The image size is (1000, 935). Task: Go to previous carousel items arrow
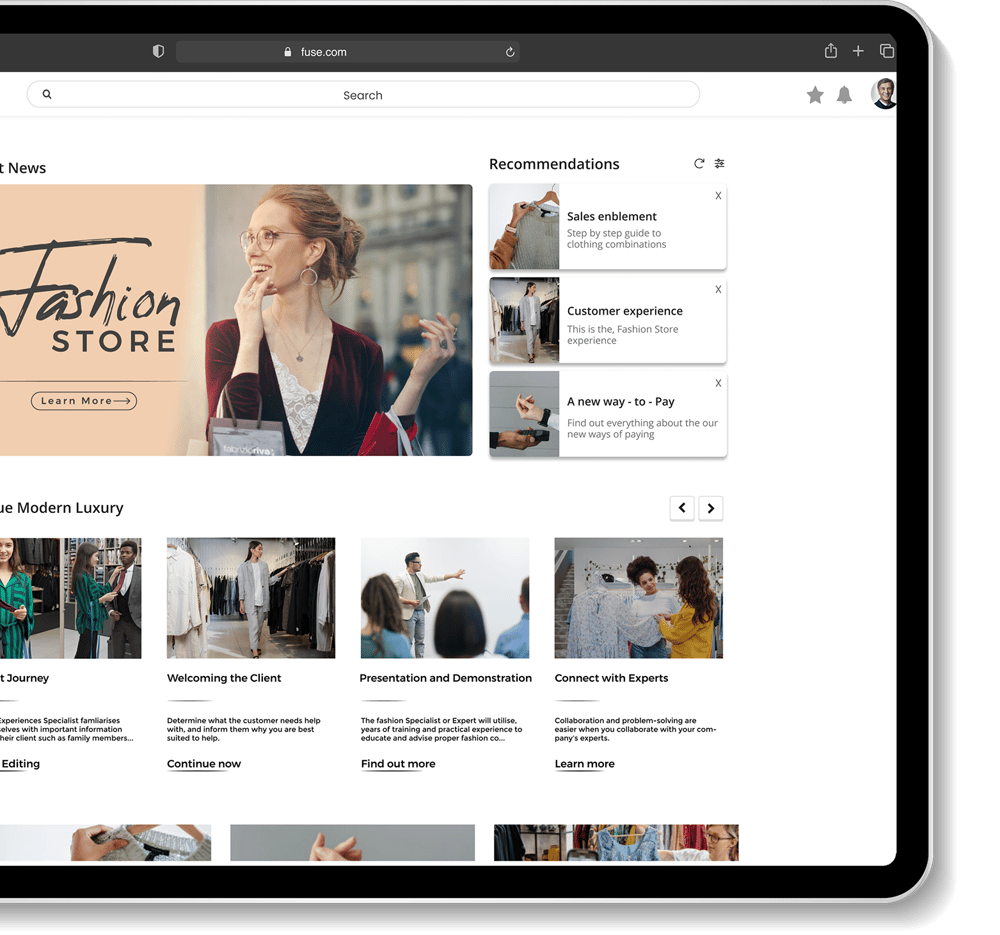pyautogui.click(x=682, y=508)
